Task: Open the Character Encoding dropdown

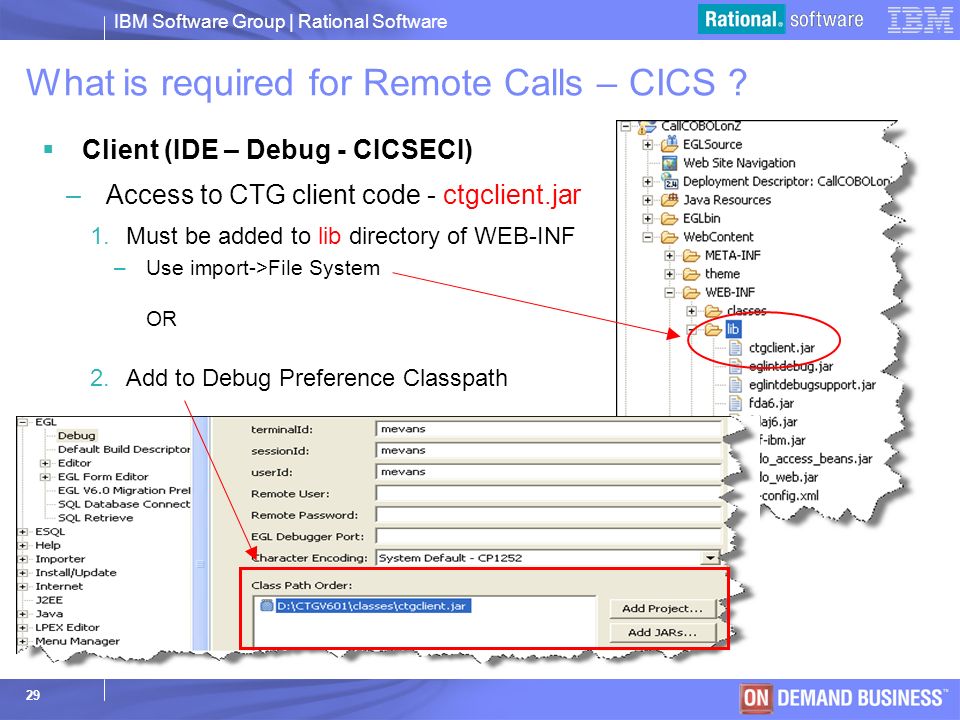Action: [x=710, y=558]
